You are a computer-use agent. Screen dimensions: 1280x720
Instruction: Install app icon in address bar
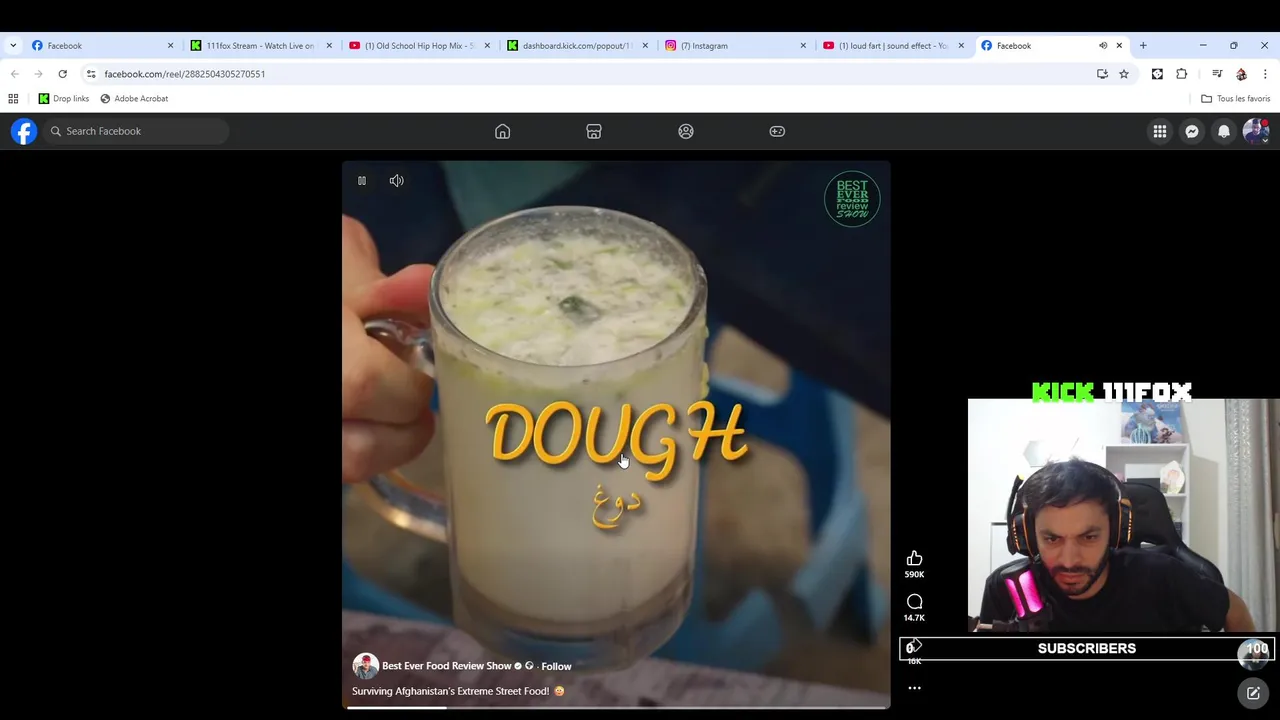(x=1102, y=74)
